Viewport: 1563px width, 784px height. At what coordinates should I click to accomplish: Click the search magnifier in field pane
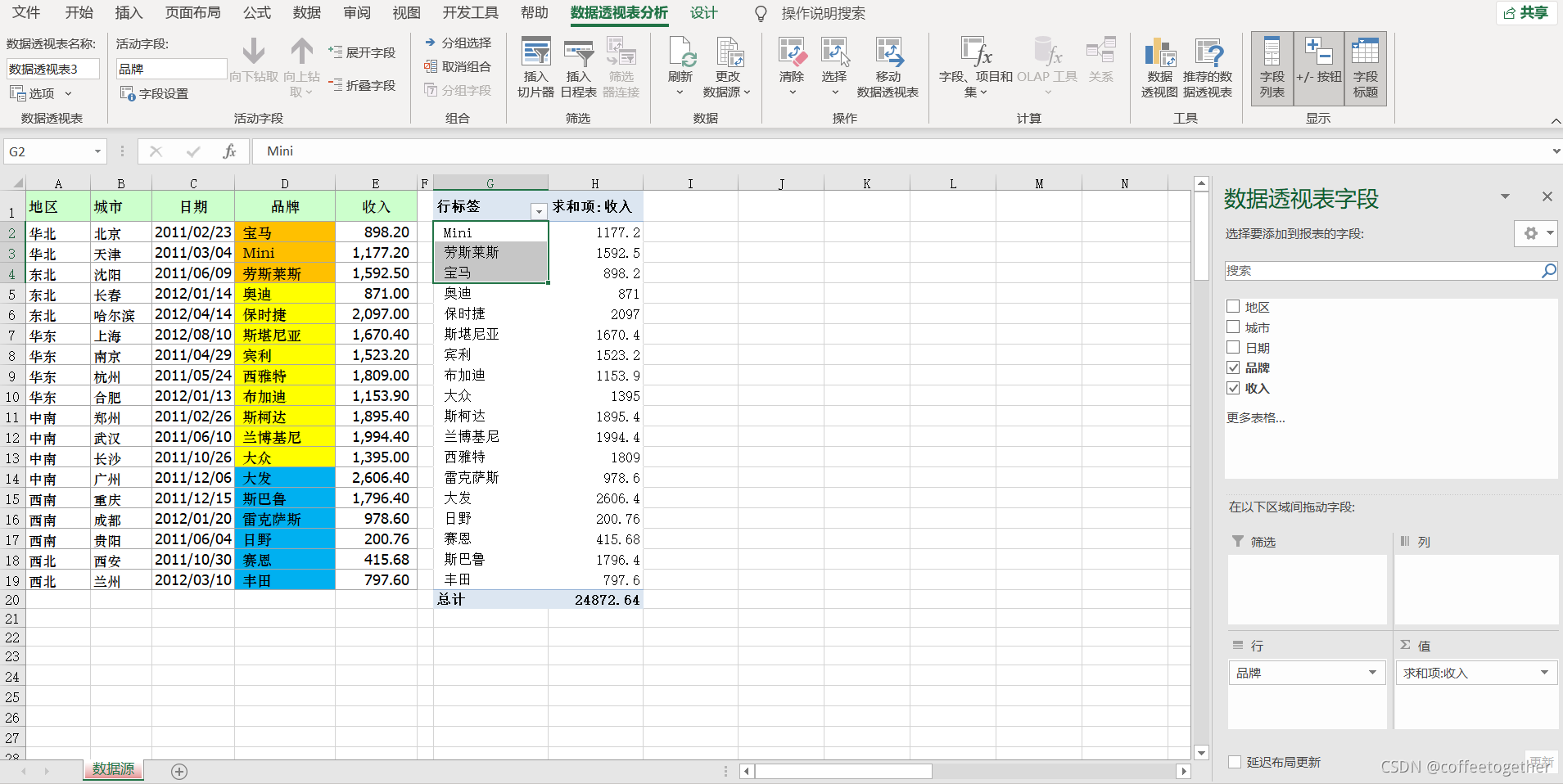(1548, 270)
